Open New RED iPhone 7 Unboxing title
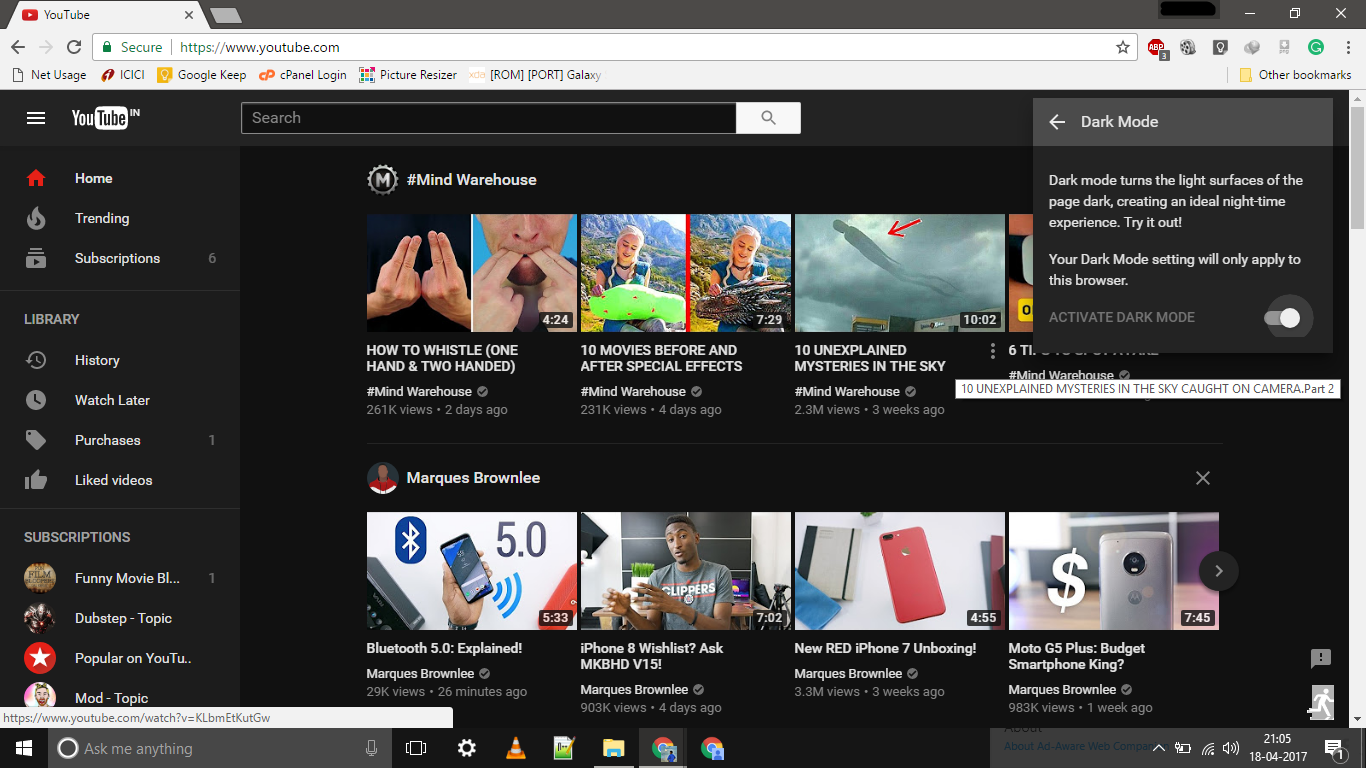 point(885,648)
